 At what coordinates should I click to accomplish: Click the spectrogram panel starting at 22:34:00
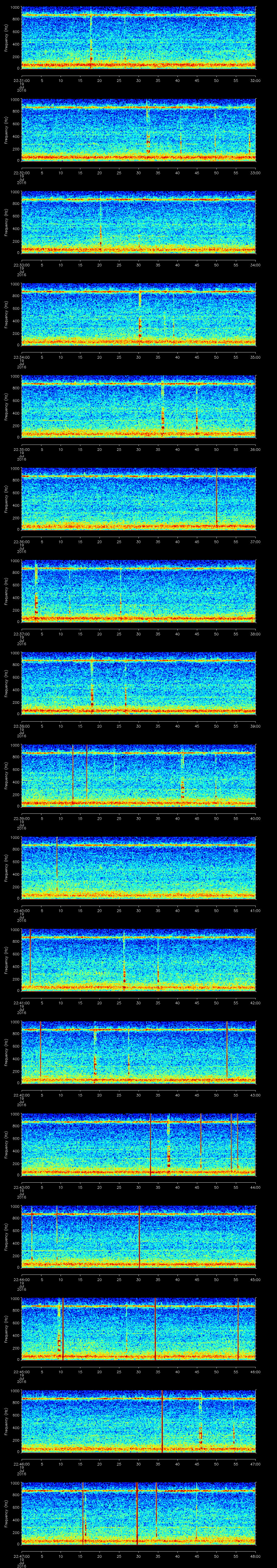click(x=139, y=314)
